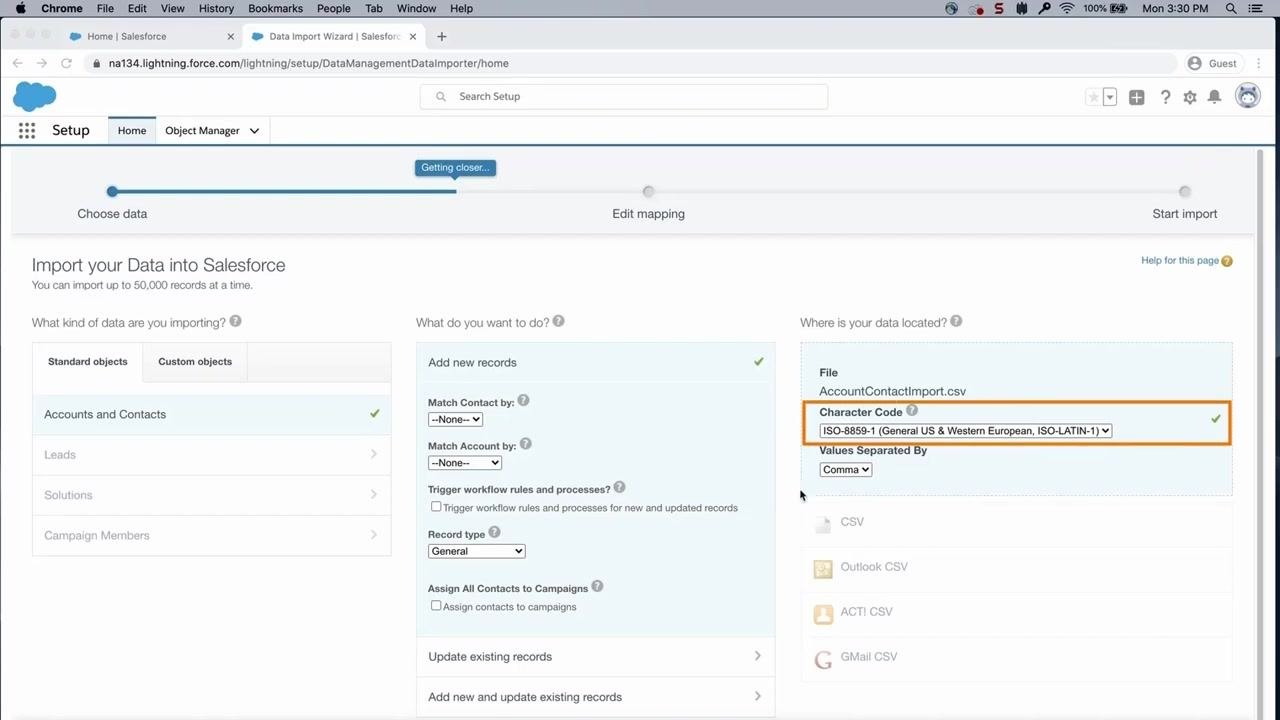Open the App Launcher grid icon
The image size is (1280, 720).
27,130
